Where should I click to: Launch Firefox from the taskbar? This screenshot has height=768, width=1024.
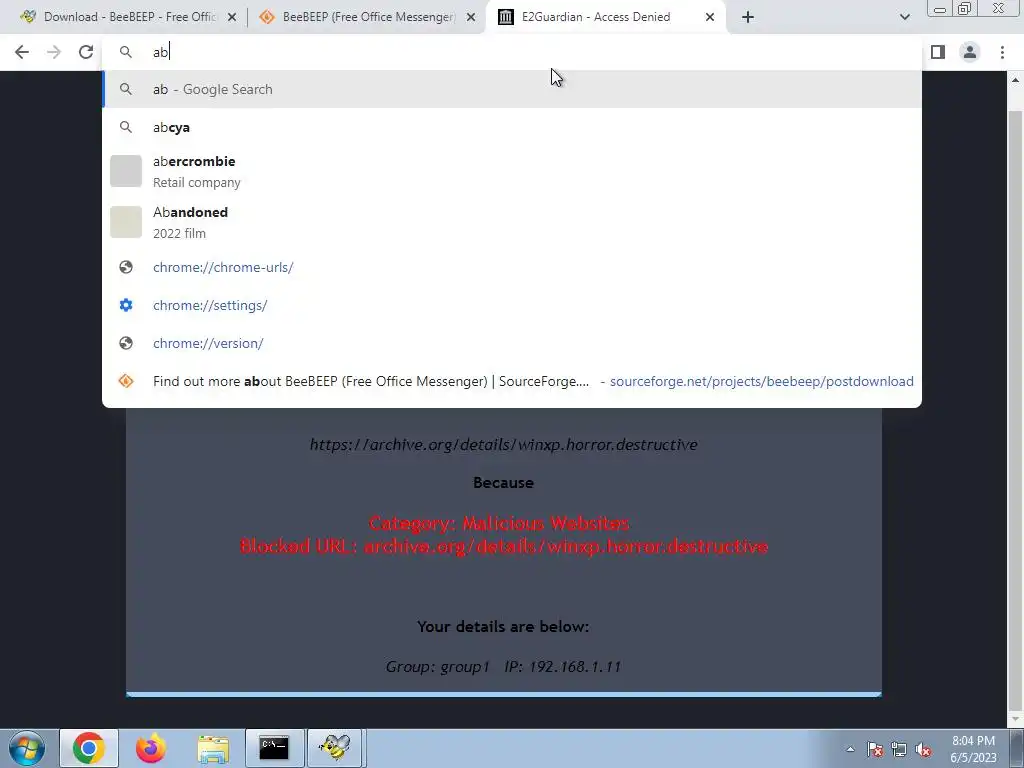151,748
